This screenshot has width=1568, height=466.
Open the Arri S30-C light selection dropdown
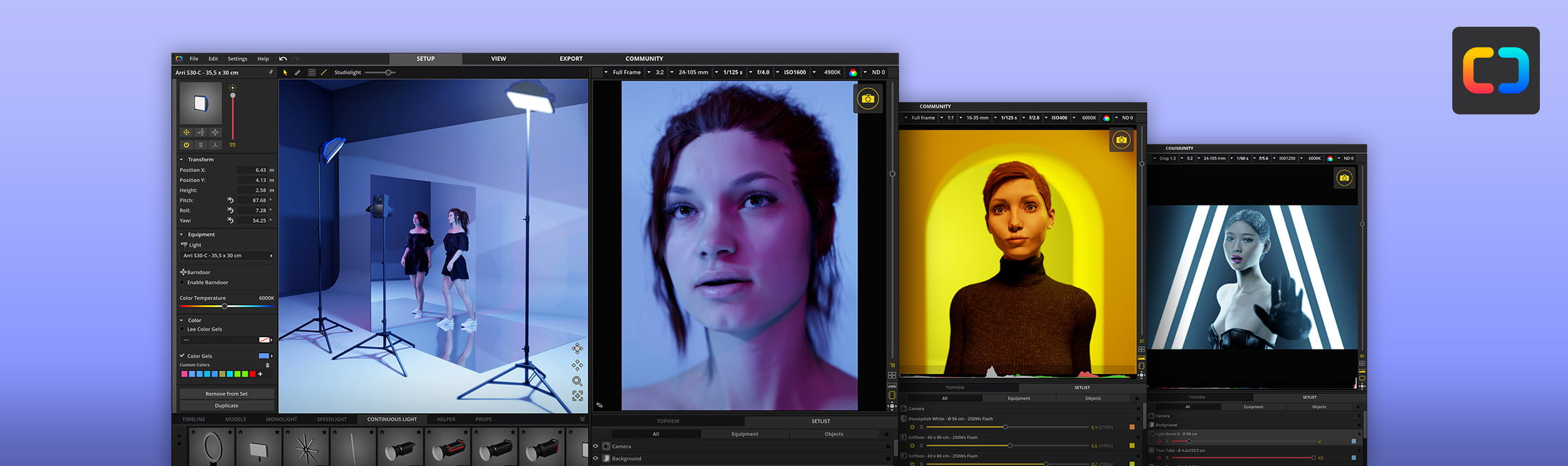226,256
